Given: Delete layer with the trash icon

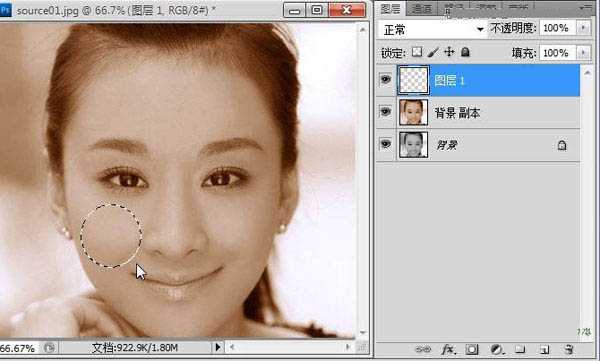Looking at the screenshot, I should 569,349.
